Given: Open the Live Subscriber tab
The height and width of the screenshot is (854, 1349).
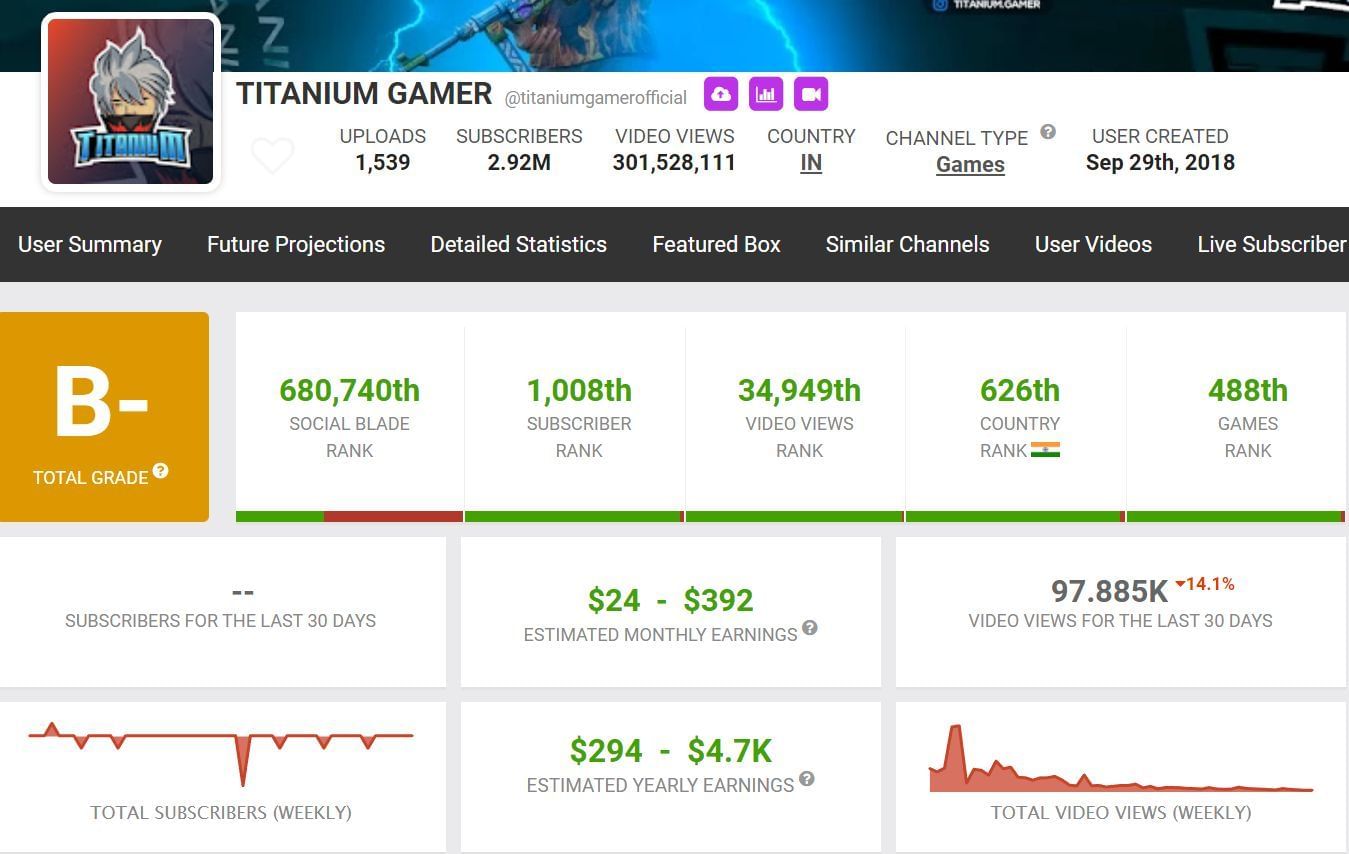Looking at the screenshot, I should tap(1271, 245).
